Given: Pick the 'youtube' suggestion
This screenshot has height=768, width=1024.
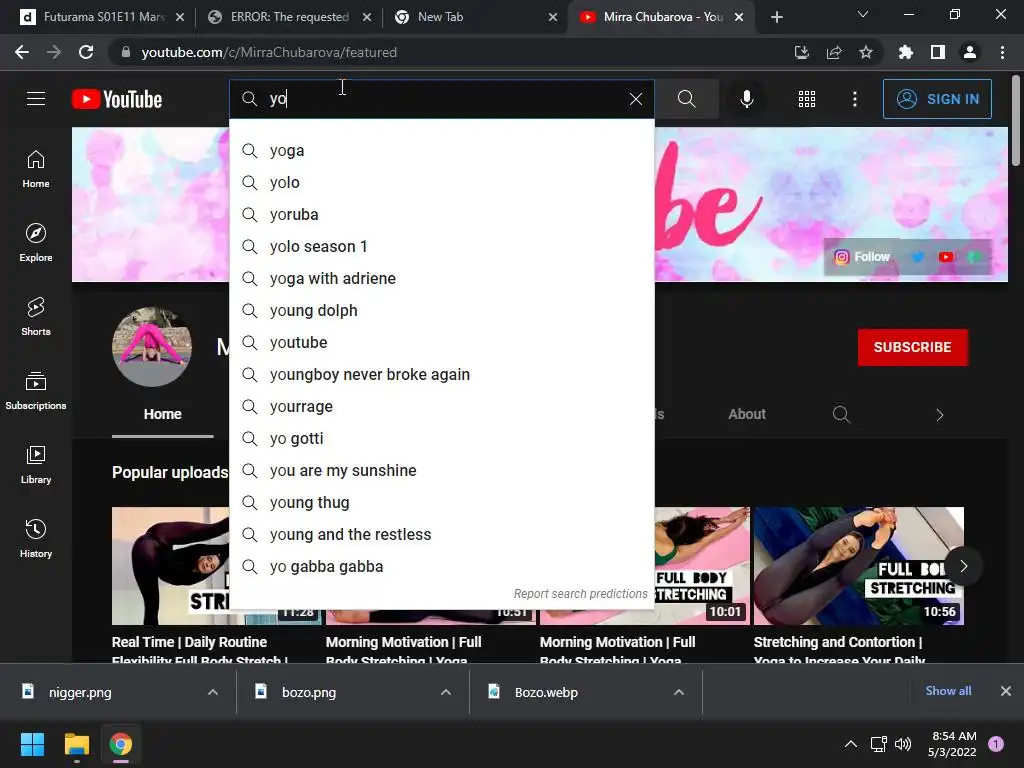Looking at the screenshot, I should 442,343.
